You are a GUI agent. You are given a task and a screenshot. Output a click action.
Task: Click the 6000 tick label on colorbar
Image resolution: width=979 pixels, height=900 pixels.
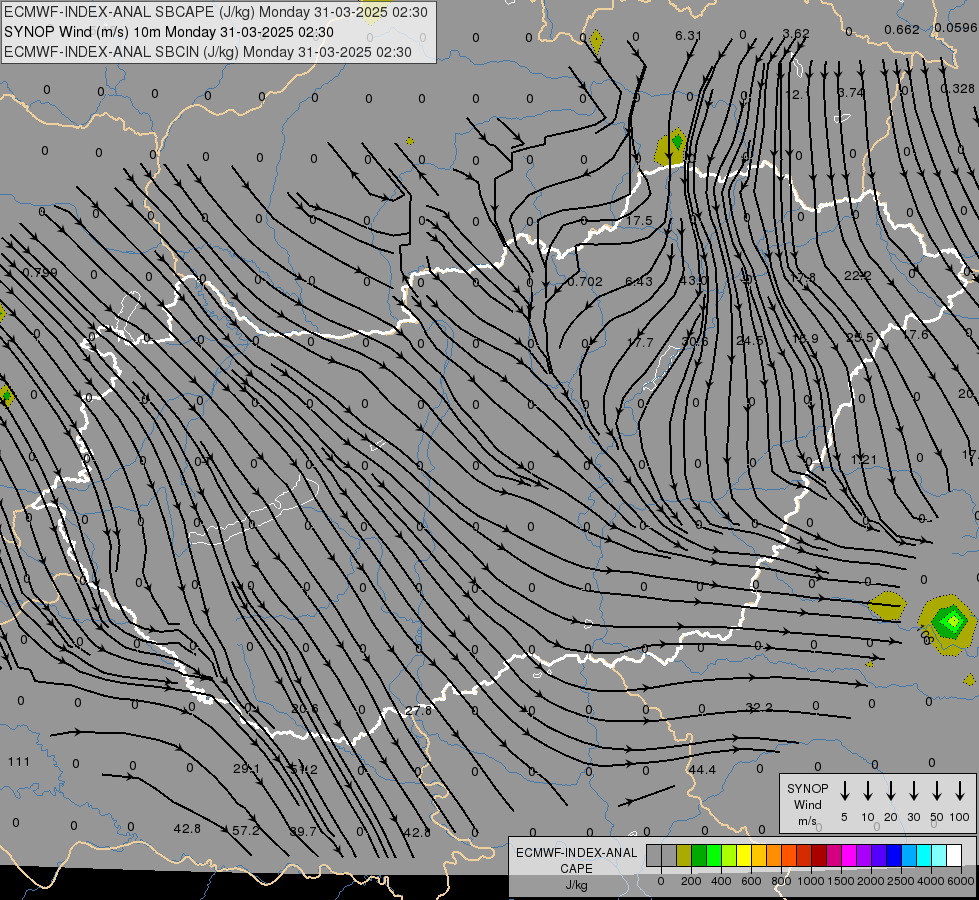pyautogui.click(x=961, y=881)
